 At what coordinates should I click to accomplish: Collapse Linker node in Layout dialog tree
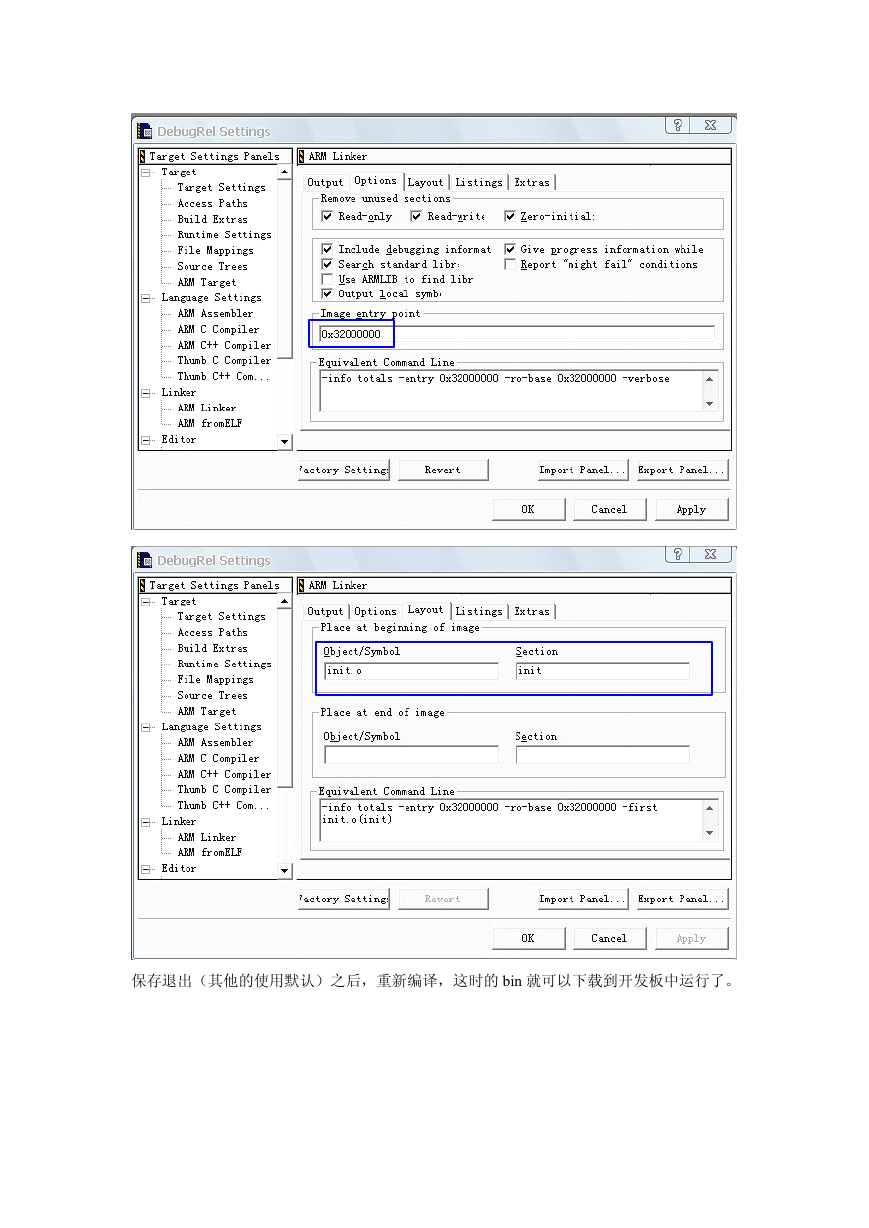pos(146,821)
